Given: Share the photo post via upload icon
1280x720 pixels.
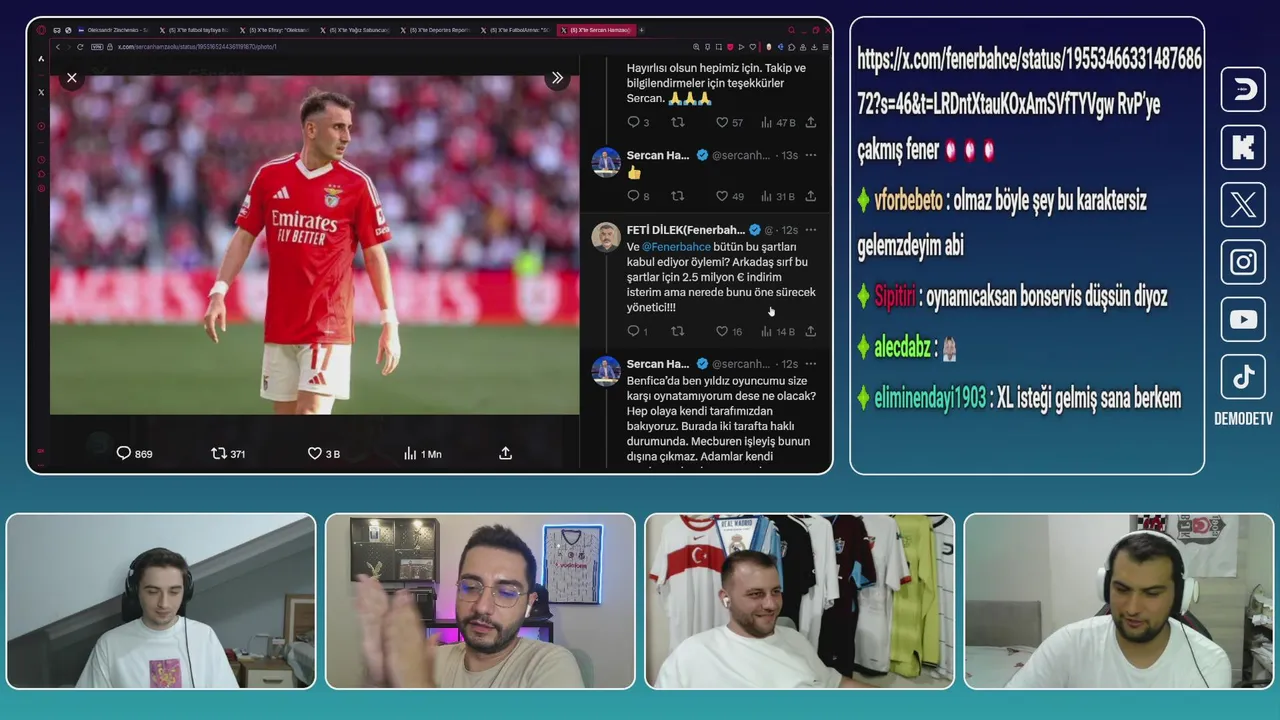Looking at the screenshot, I should click(x=505, y=453).
